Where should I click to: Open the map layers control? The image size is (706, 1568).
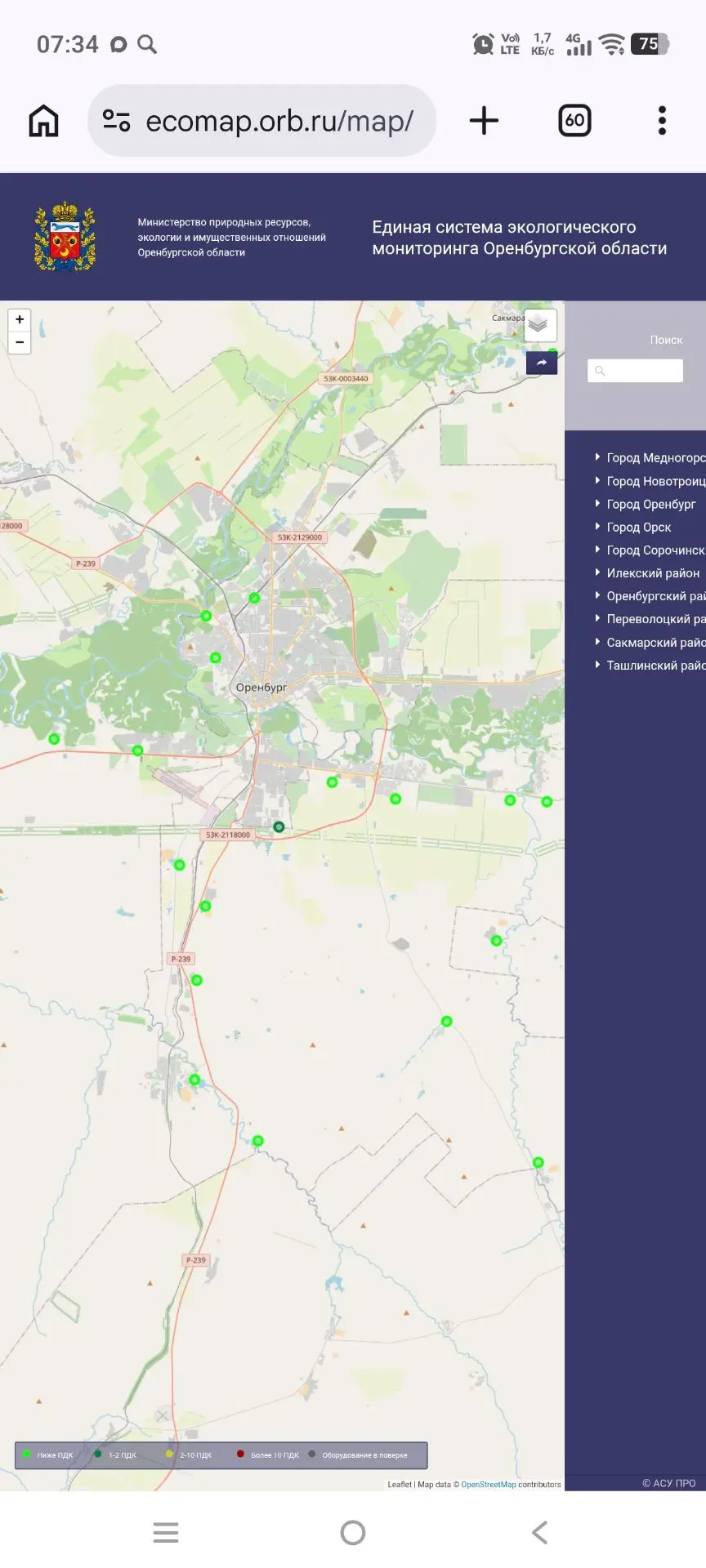pos(540,325)
